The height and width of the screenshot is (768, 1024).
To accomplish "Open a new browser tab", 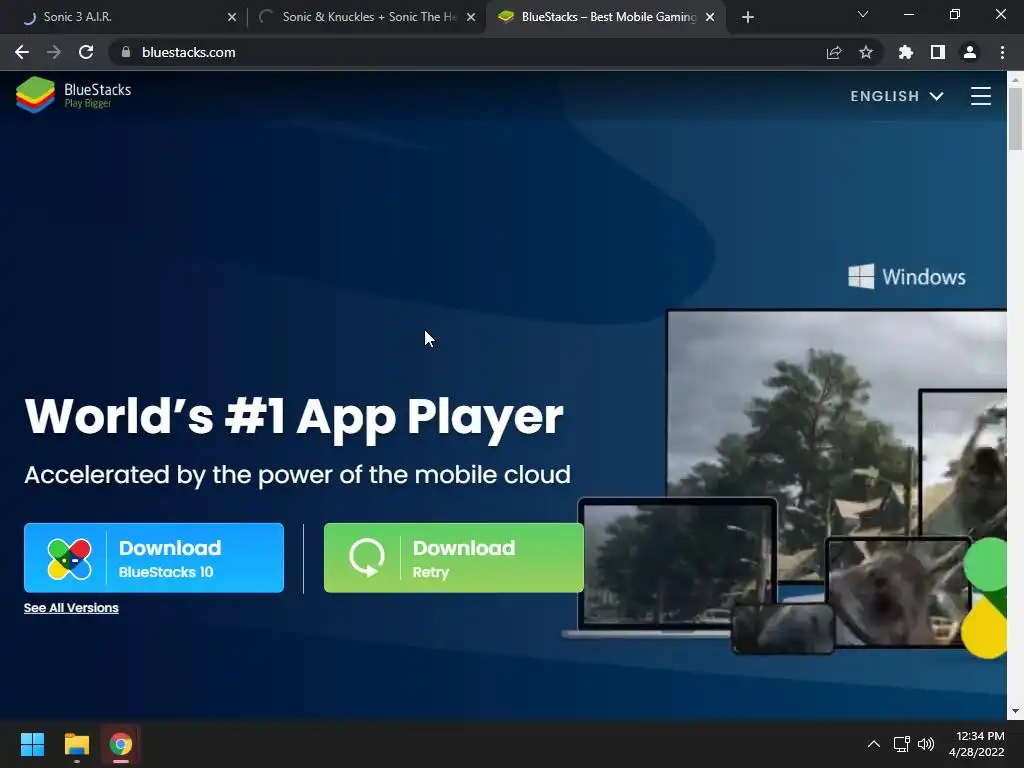I will point(748,17).
